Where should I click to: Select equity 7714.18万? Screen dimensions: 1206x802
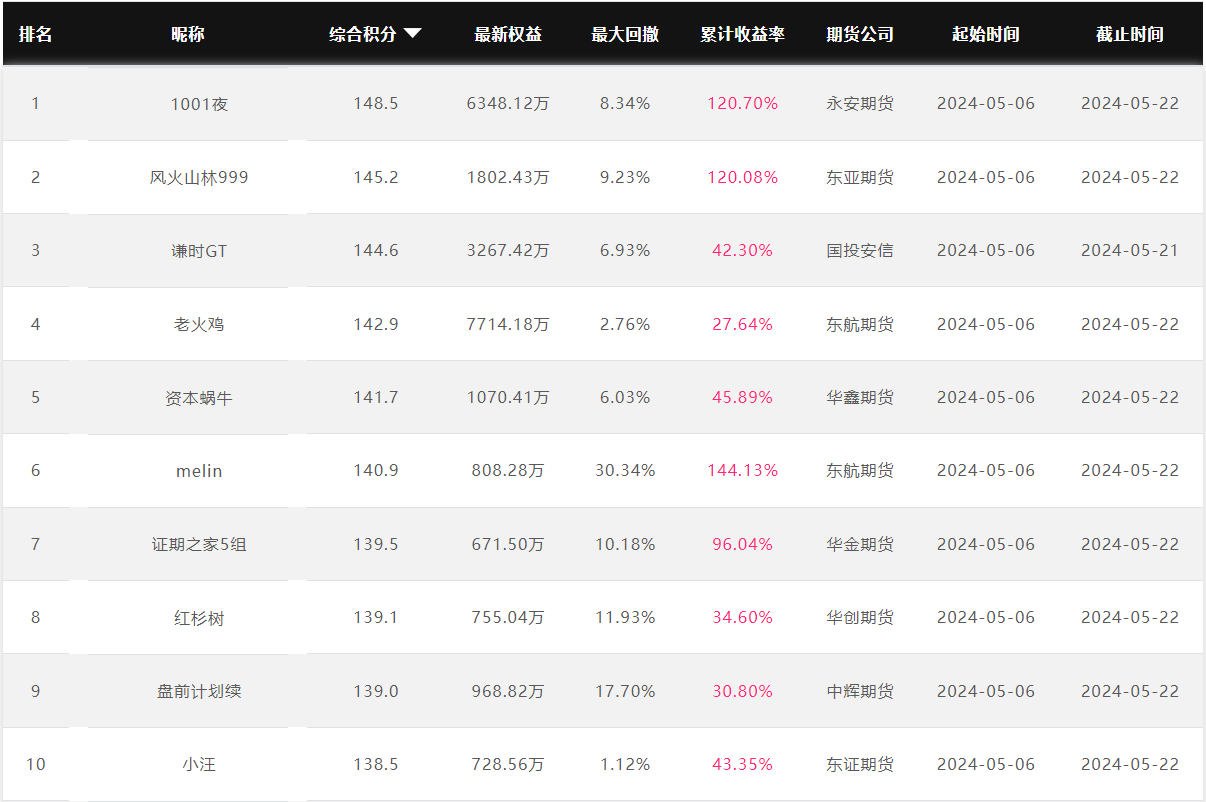[508, 324]
